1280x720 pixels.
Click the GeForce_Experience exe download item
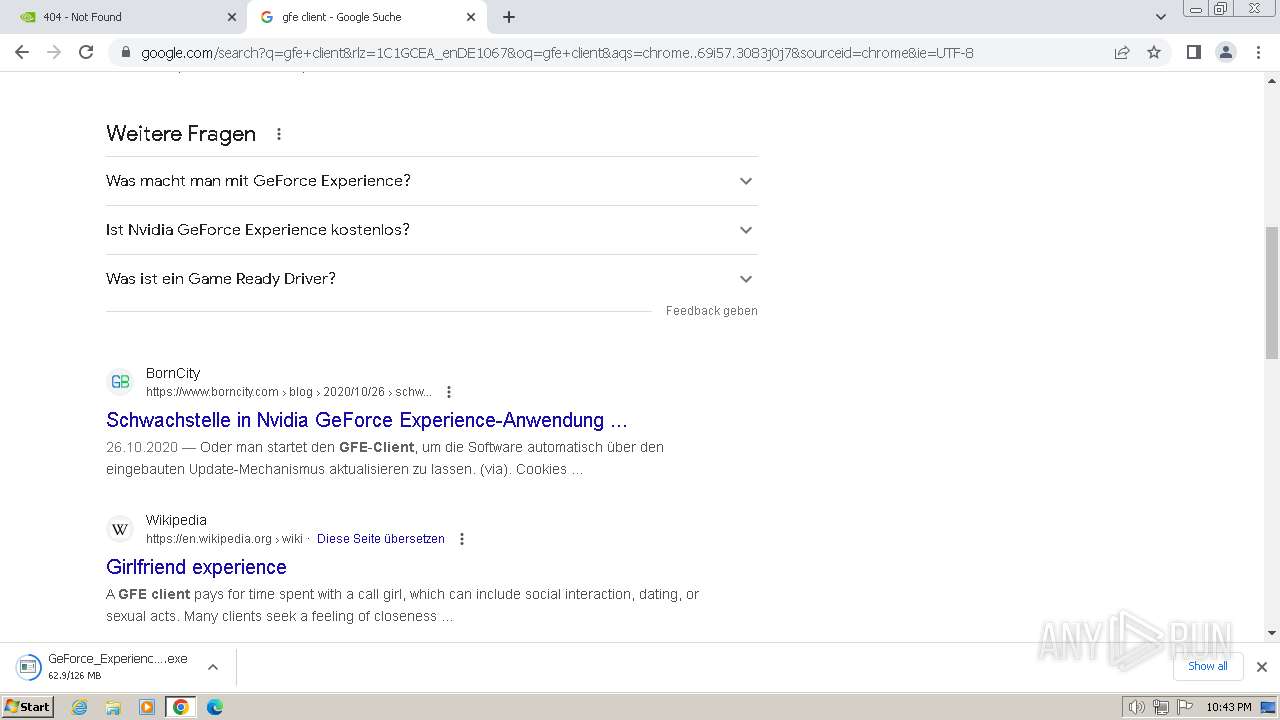103,666
